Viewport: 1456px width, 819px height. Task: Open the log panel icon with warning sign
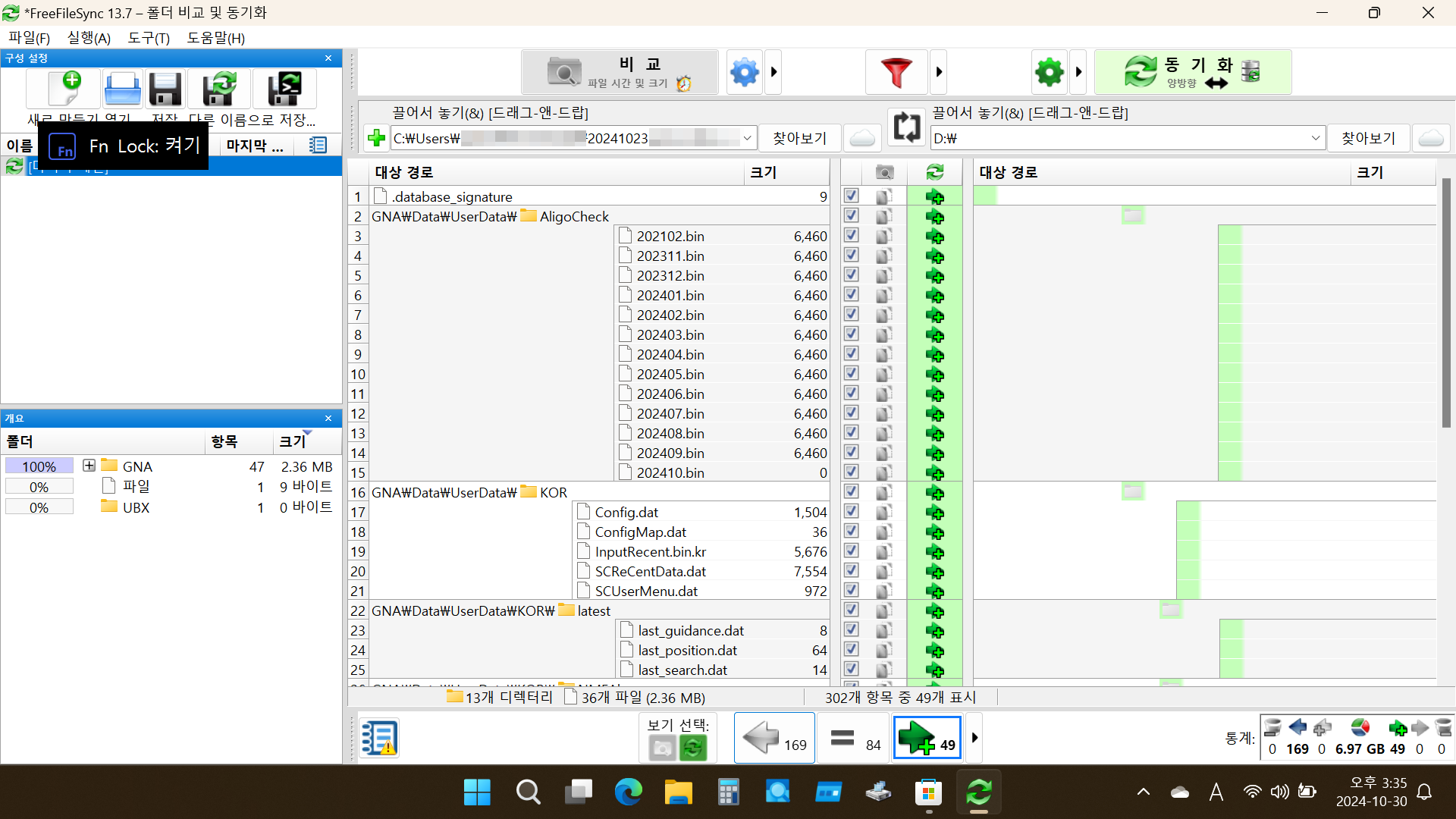click(378, 738)
